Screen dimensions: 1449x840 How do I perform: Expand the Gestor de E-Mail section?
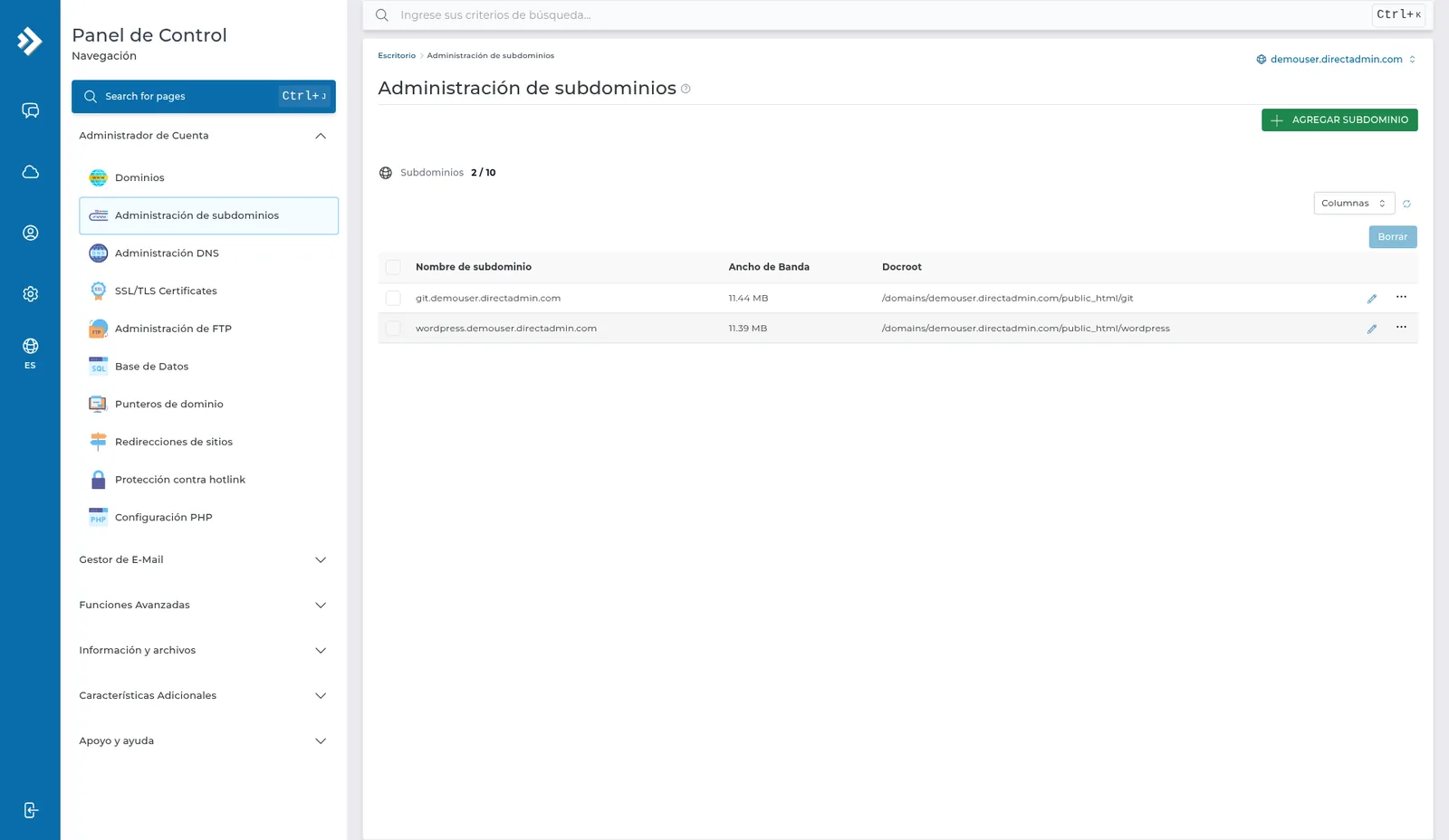point(203,559)
